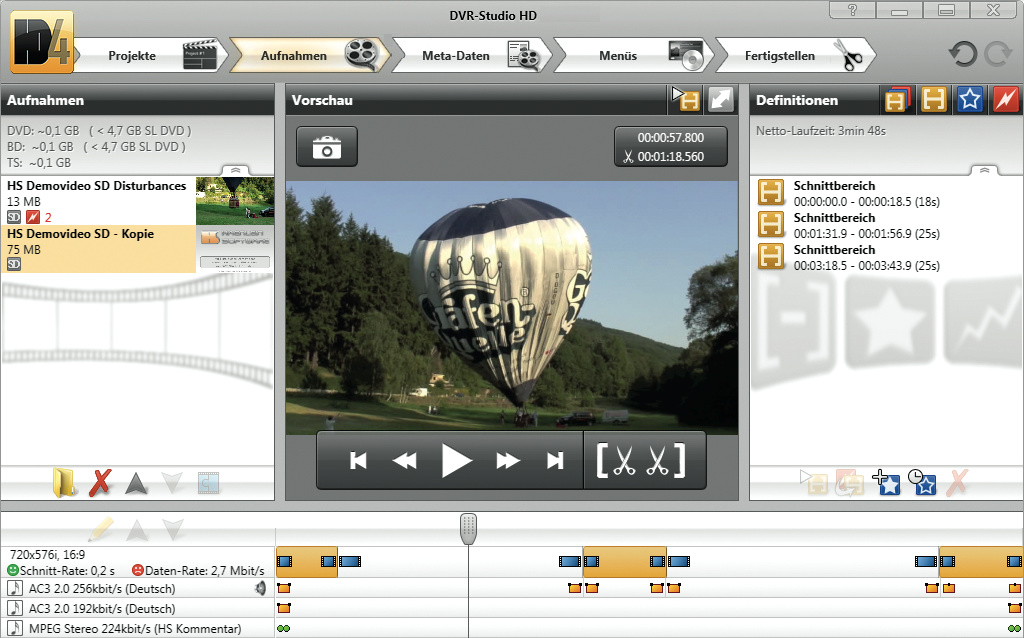Click the red disturbance filter icon

pyautogui.click(x=1004, y=100)
